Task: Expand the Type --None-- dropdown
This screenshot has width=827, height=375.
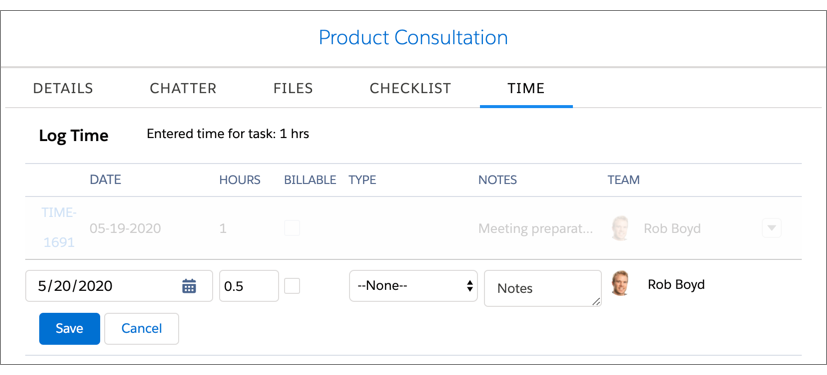Action: click(x=413, y=286)
